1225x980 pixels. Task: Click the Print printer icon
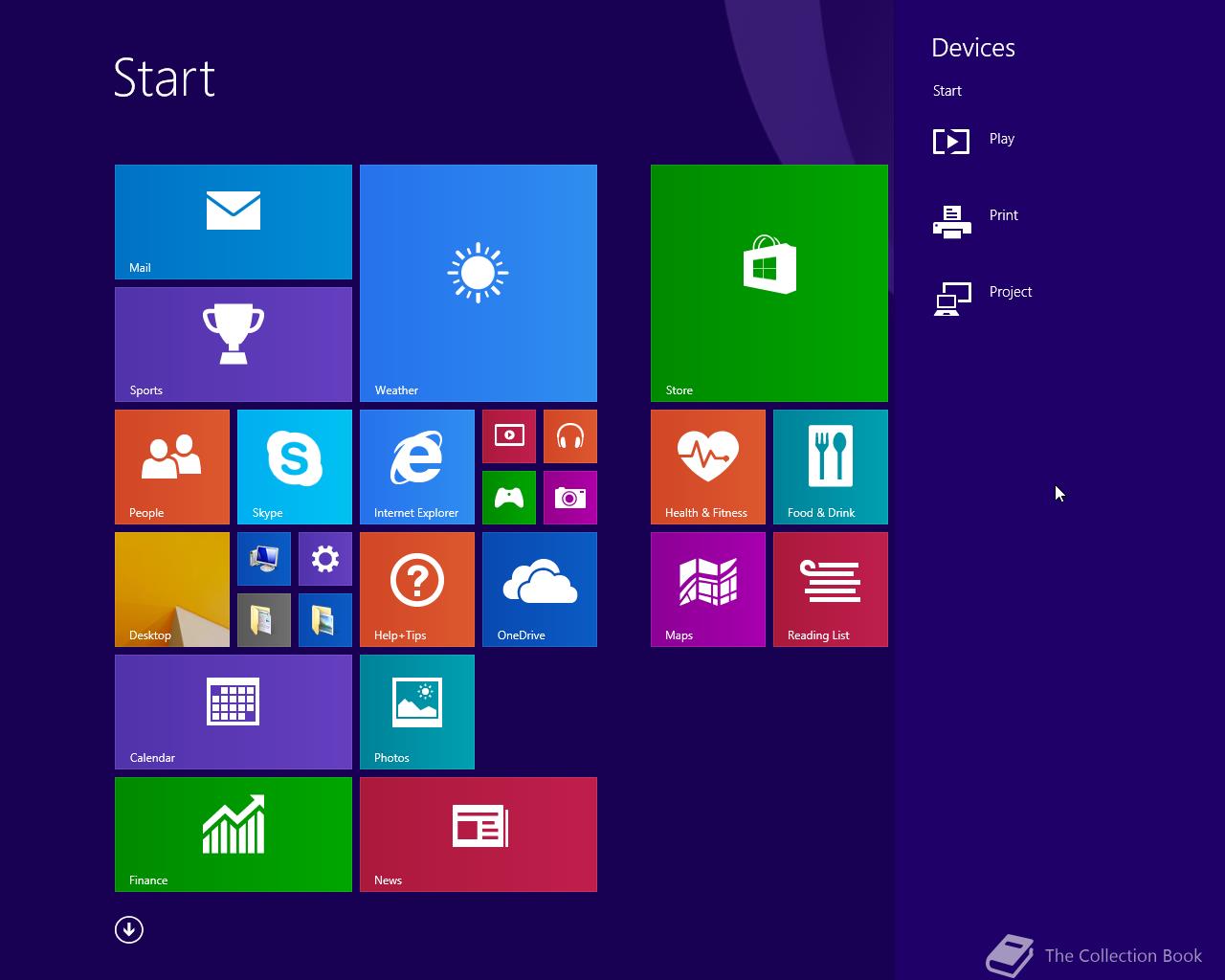[x=951, y=221]
